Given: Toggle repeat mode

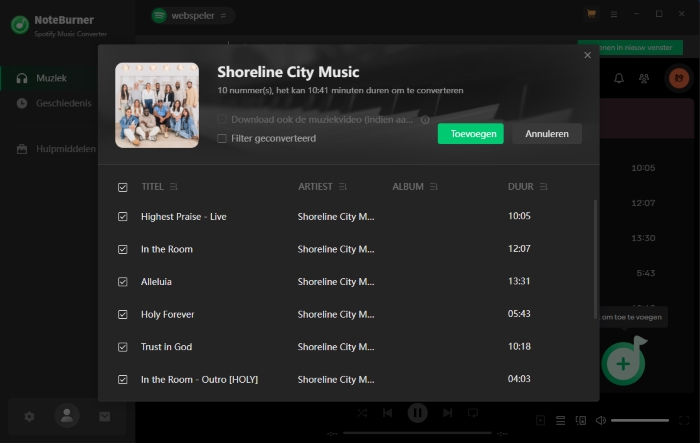Looking at the screenshot, I should [x=473, y=413].
